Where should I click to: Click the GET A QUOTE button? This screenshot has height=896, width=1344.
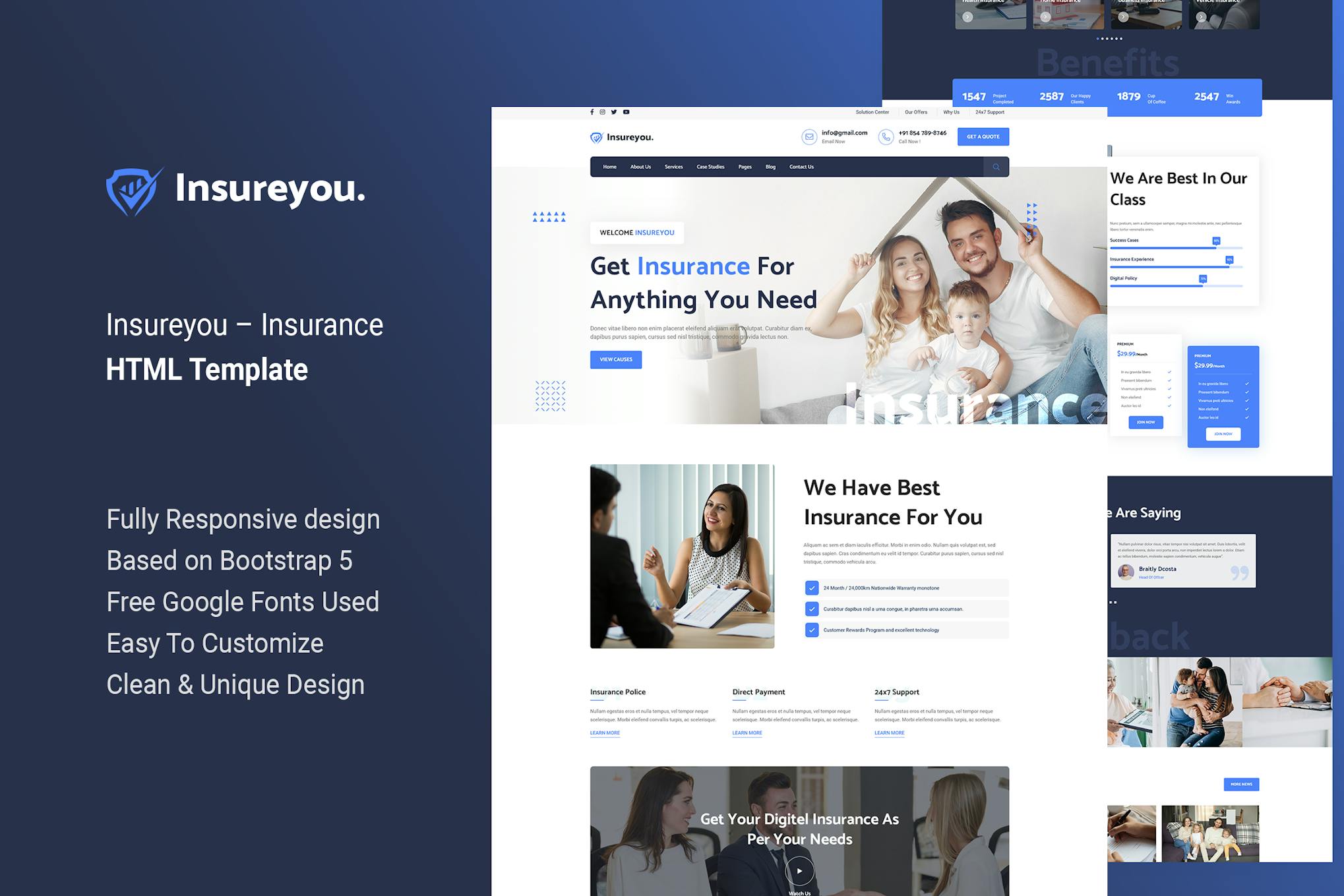983,136
